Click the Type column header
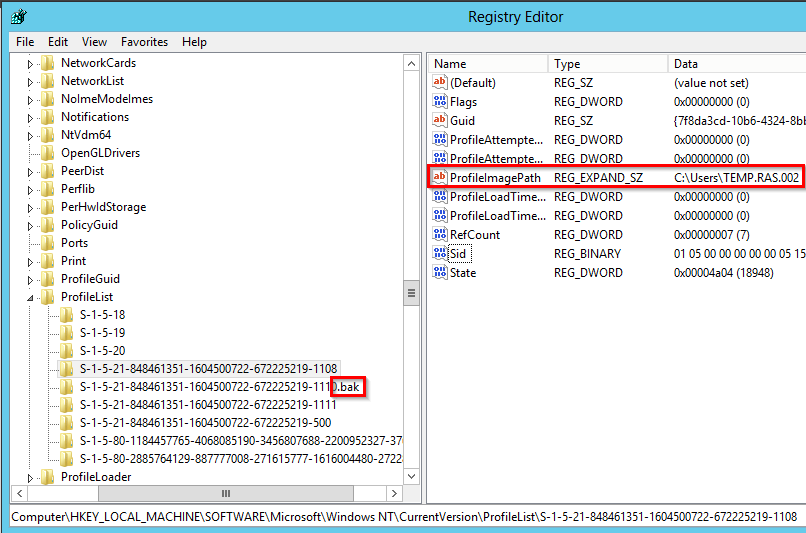The width and height of the screenshot is (806, 533). point(608,64)
